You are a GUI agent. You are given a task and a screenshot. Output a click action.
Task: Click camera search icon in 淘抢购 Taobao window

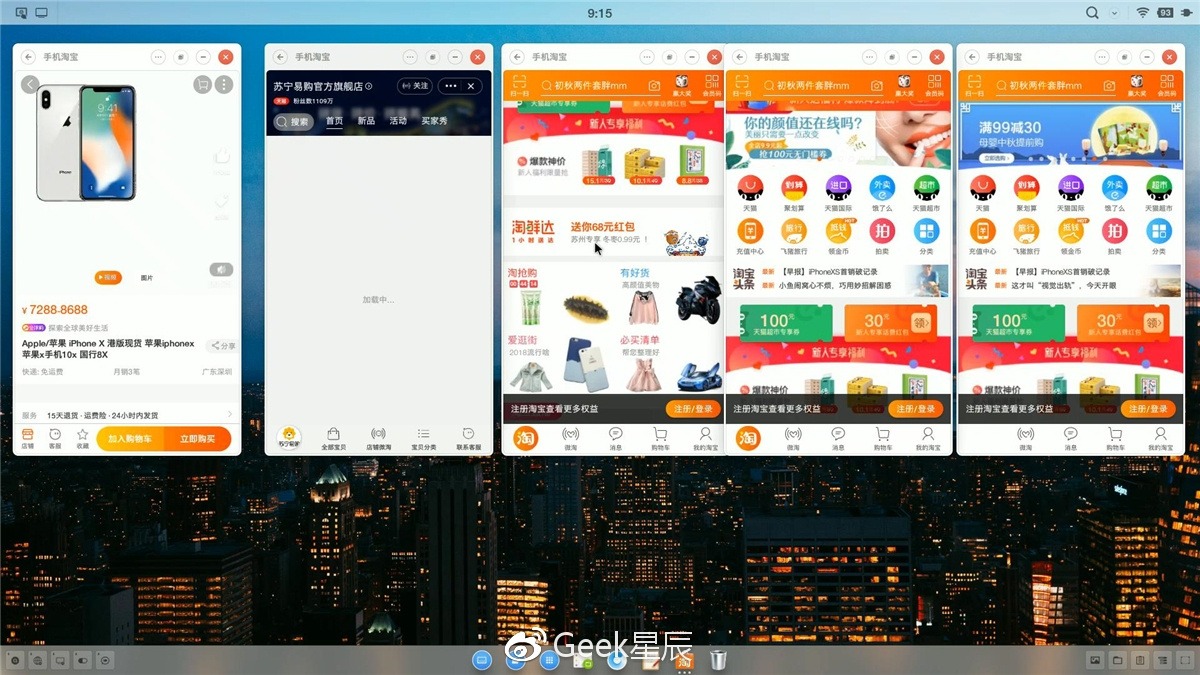[654, 86]
